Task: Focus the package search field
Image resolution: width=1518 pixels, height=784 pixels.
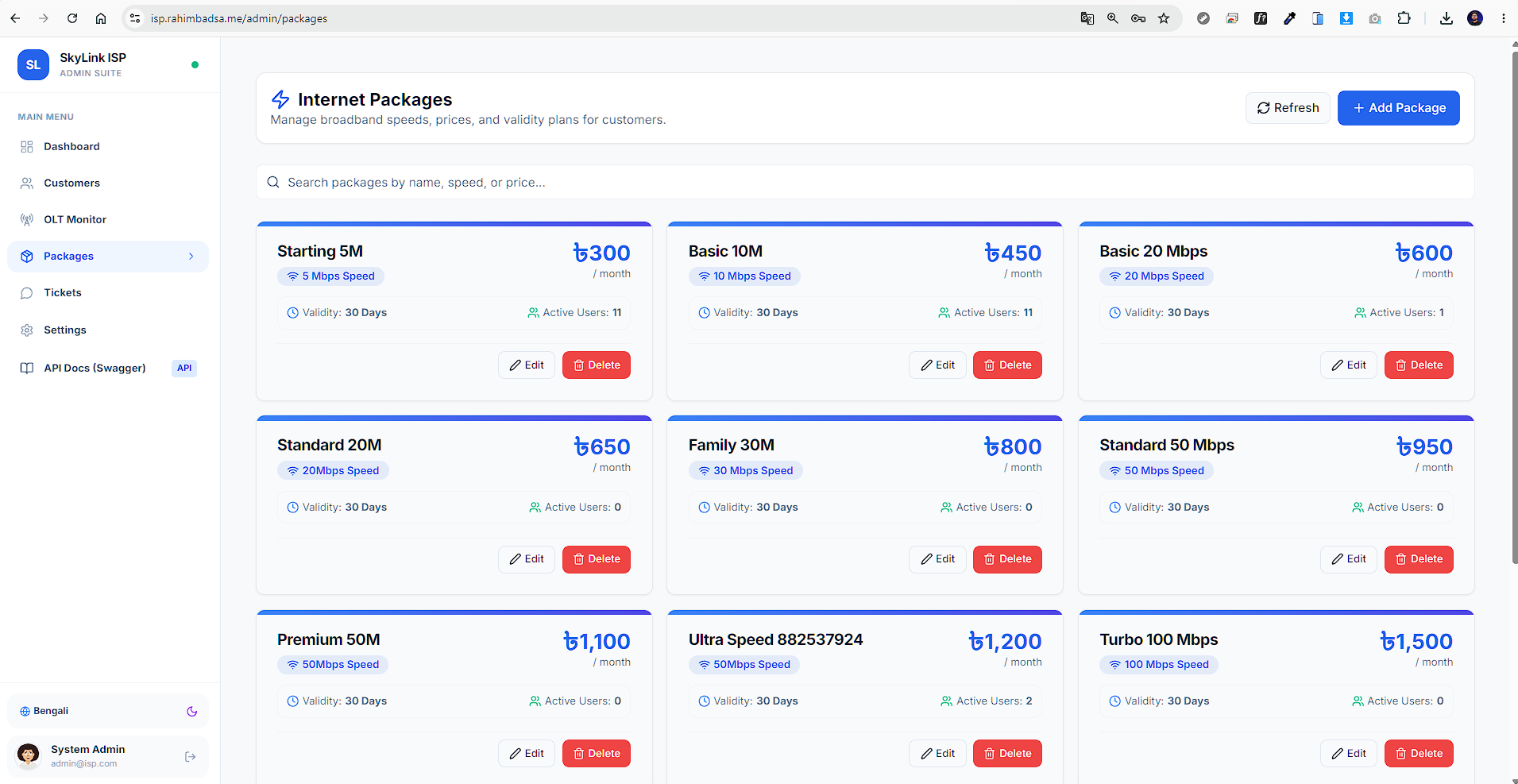Action: click(x=865, y=183)
